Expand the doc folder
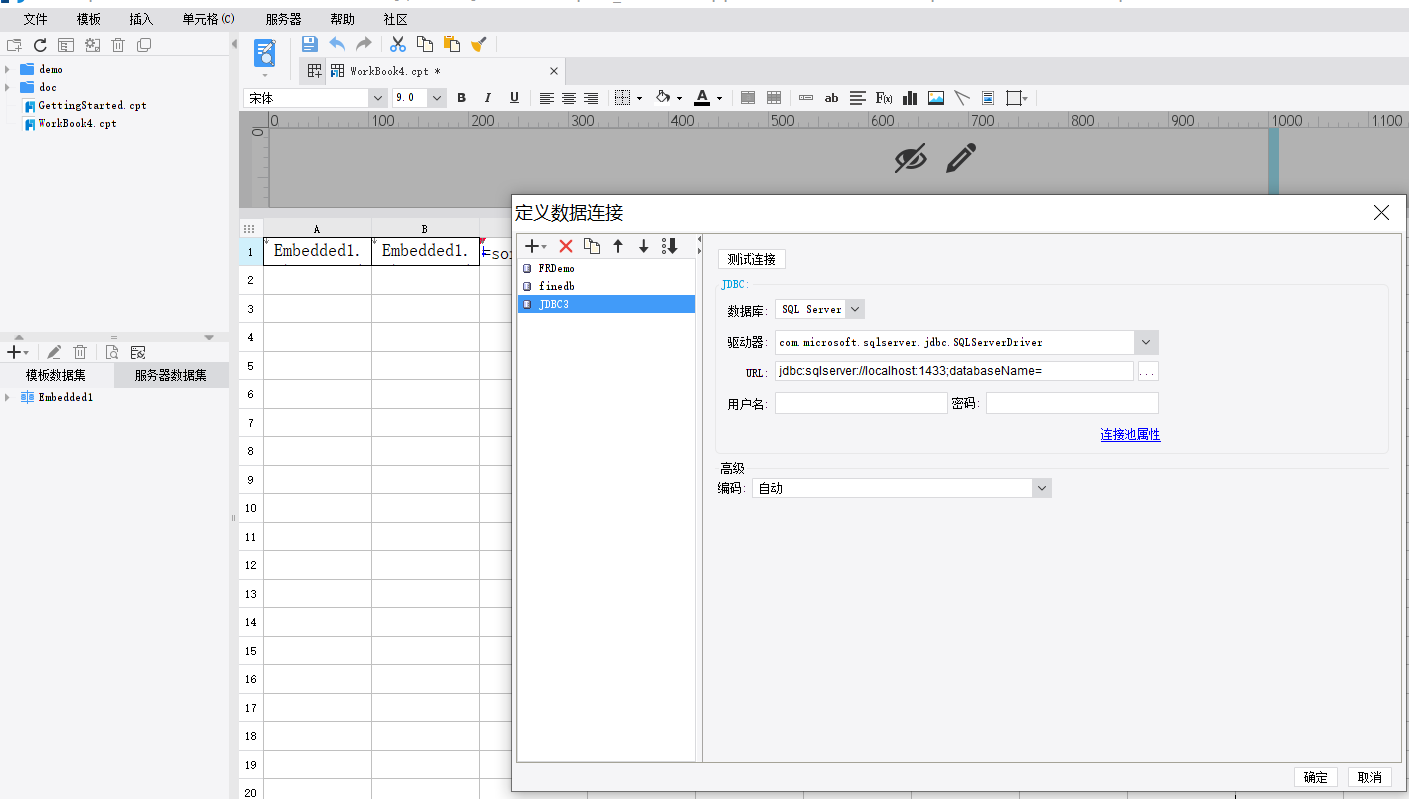 coord(7,88)
